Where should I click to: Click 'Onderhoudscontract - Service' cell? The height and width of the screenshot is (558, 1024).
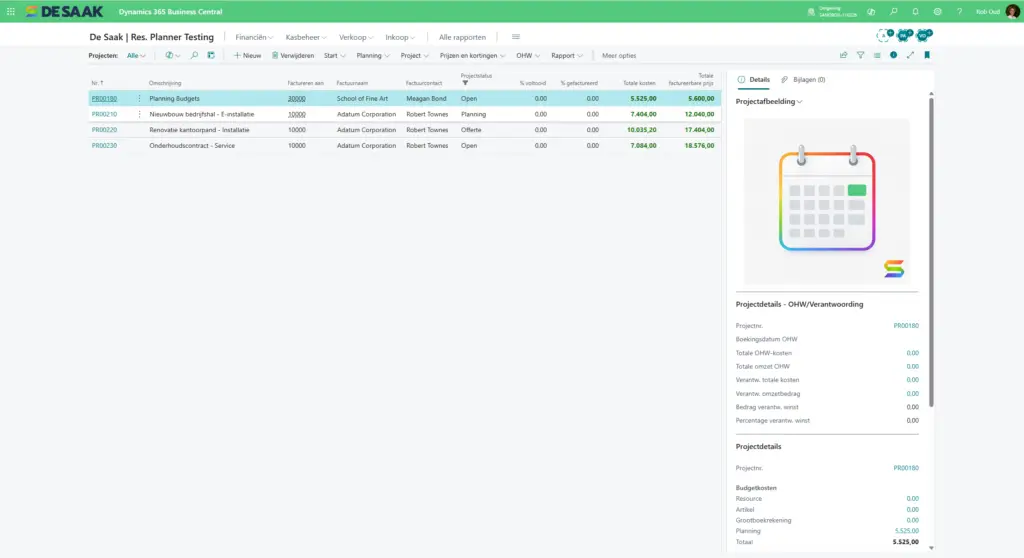192,146
